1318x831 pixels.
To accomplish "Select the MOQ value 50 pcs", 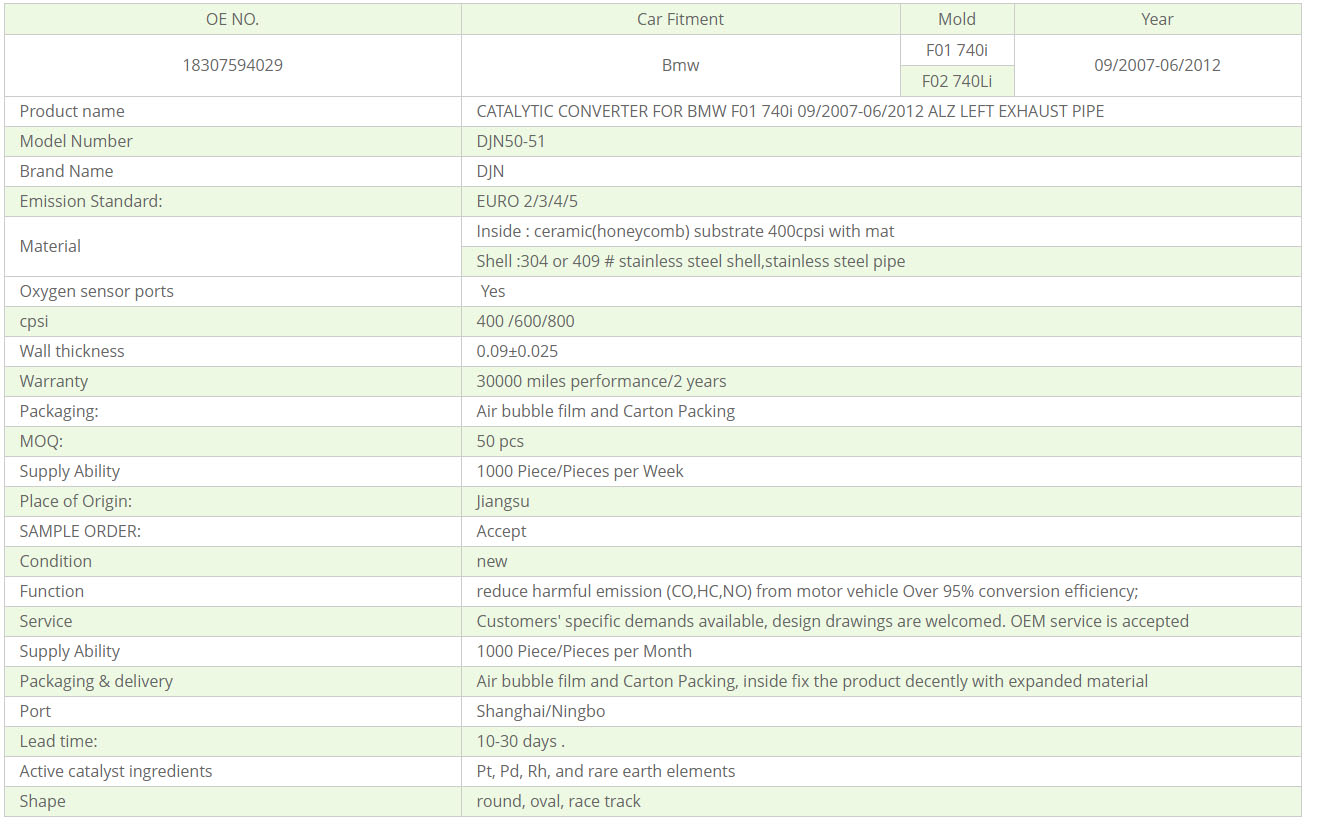I will point(500,441).
